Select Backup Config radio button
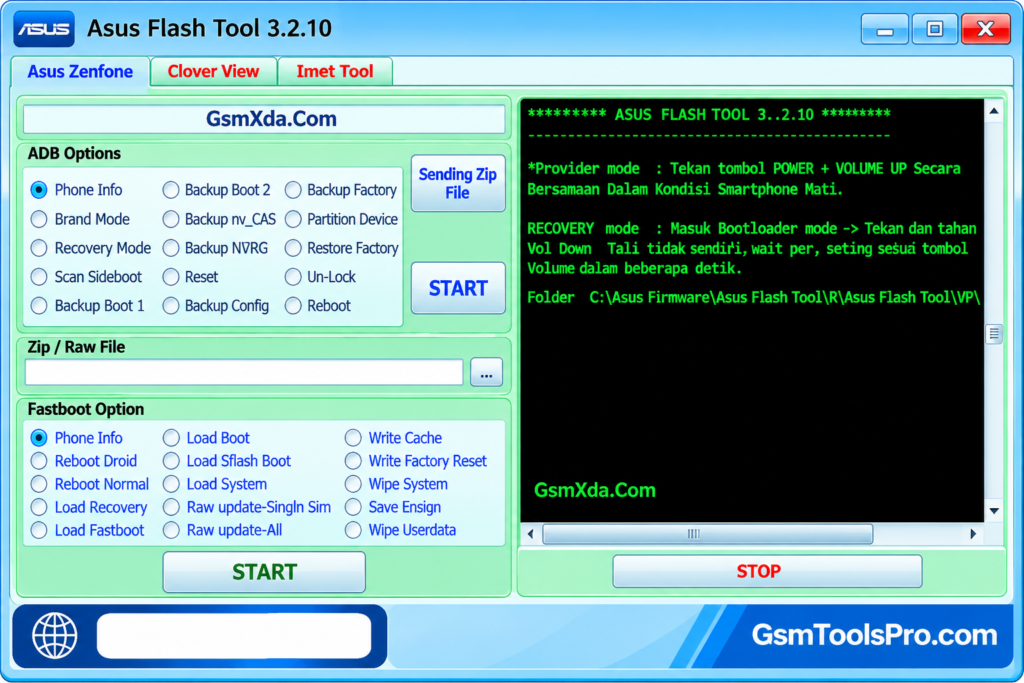Image resolution: width=1024 pixels, height=683 pixels. click(x=171, y=306)
